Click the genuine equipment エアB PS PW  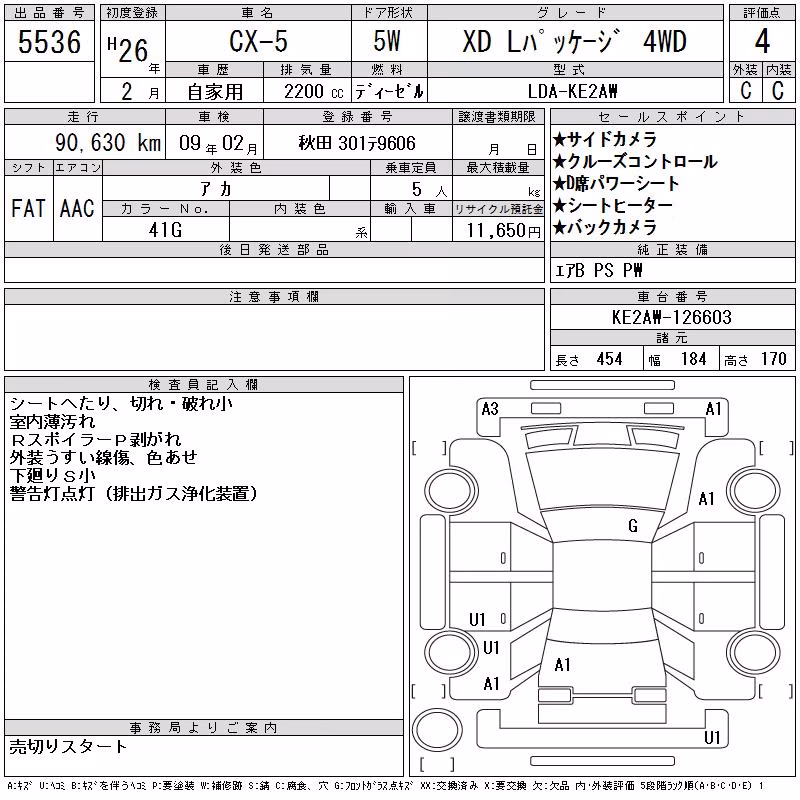pos(598,270)
